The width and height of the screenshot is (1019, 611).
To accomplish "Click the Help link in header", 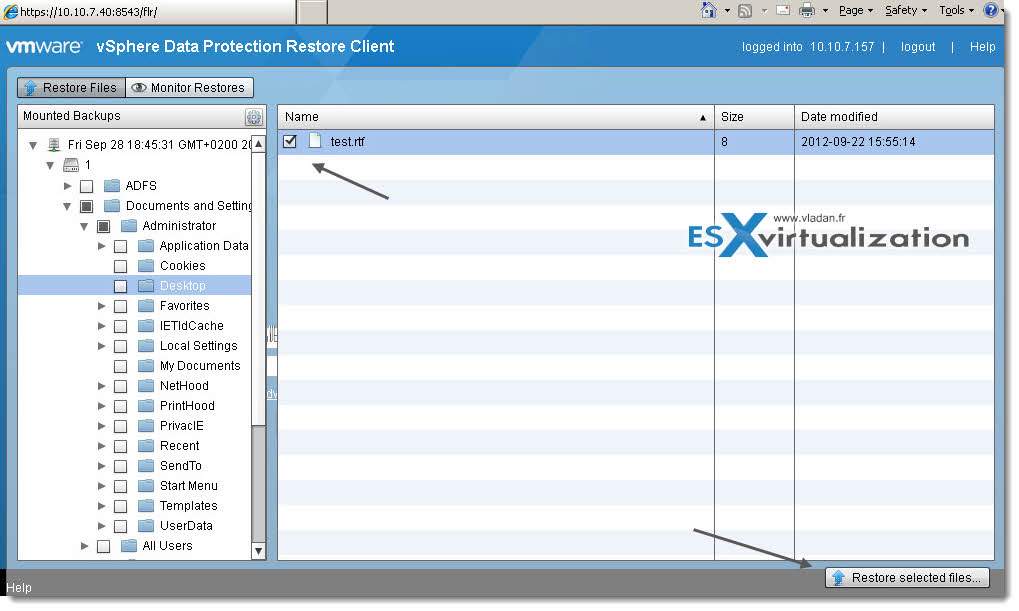I will tap(982, 47).
